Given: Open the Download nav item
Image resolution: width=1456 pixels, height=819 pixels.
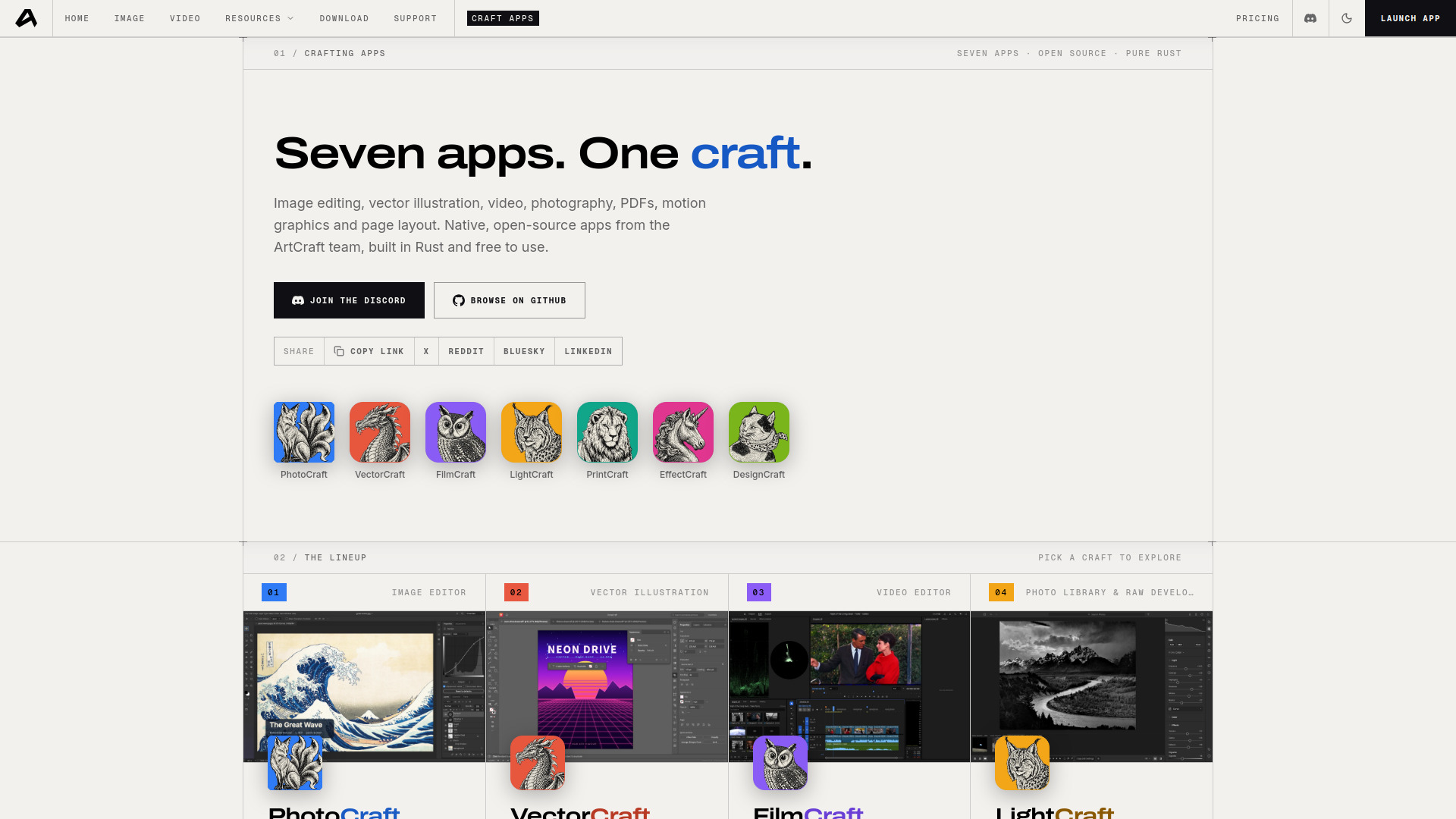Looking at the screenshot, I should pos(344,18).
